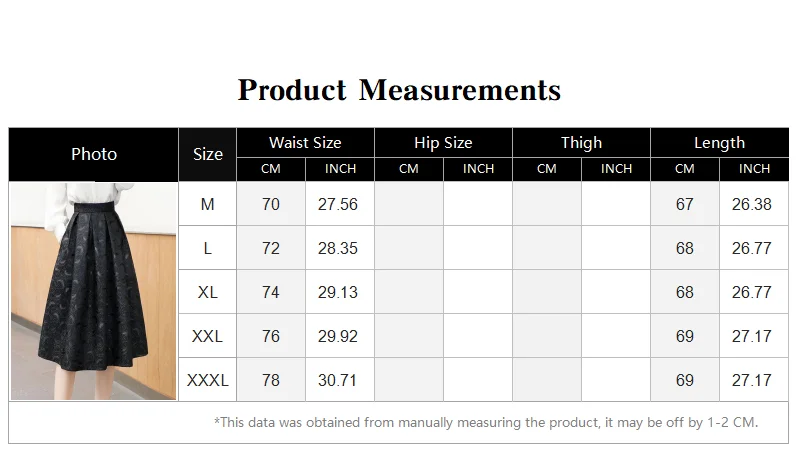Click the Size column header

tap(208, 154)
